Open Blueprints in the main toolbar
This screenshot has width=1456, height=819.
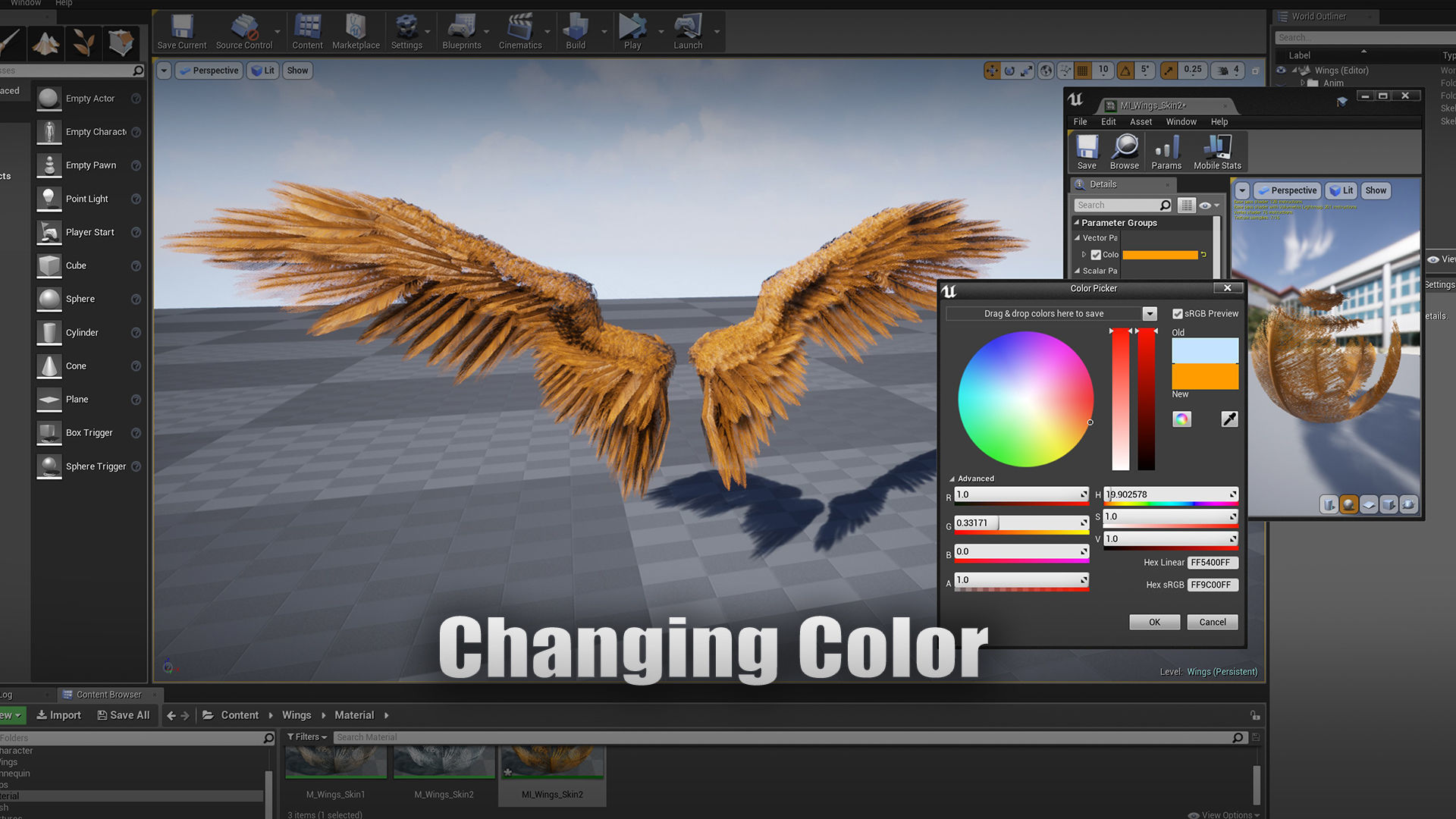pyautogui.click(x=461, y=32)
